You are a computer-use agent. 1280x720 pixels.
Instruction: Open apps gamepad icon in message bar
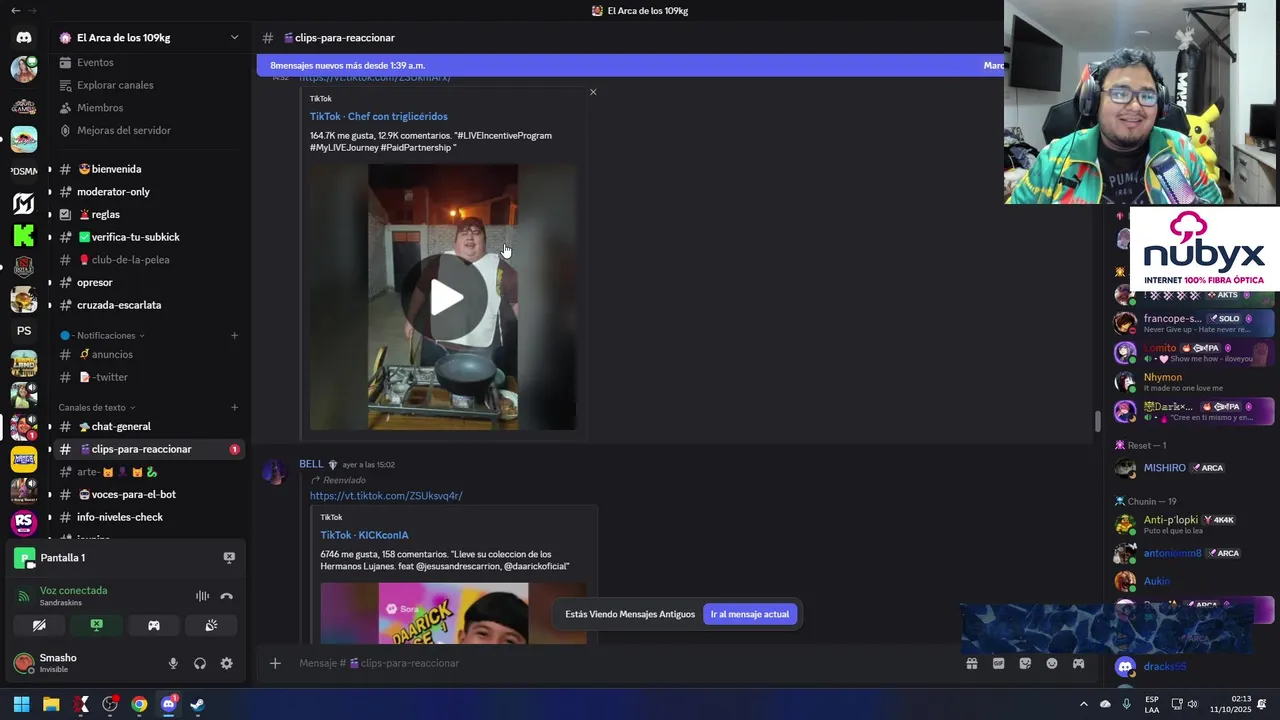click(1079, 663)
